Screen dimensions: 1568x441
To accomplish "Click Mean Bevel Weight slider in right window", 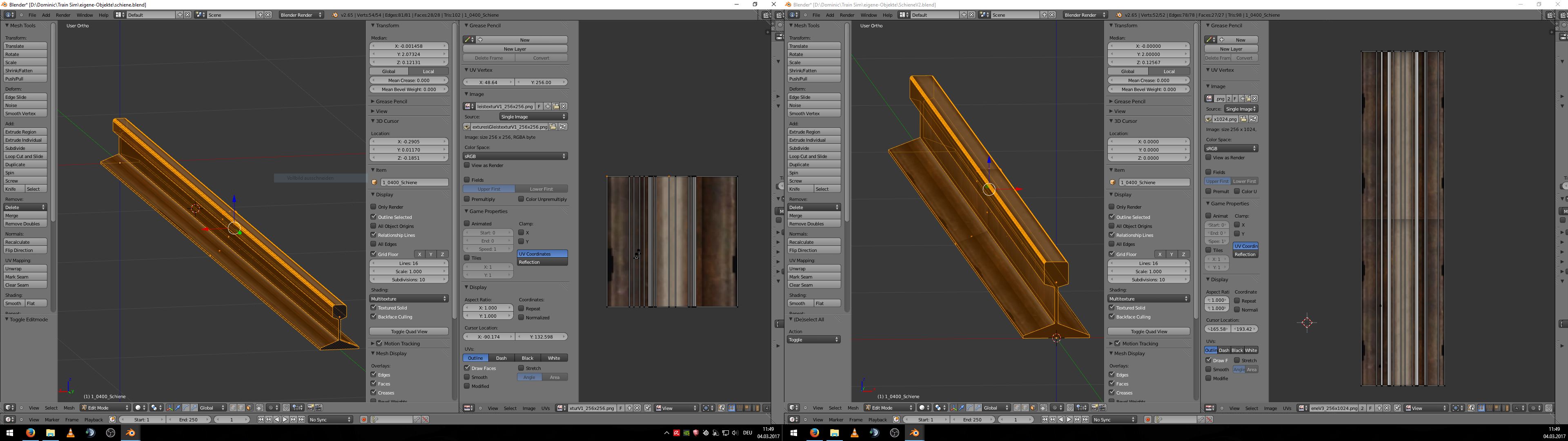I will pyautogui.click(x=1148, y=89).
